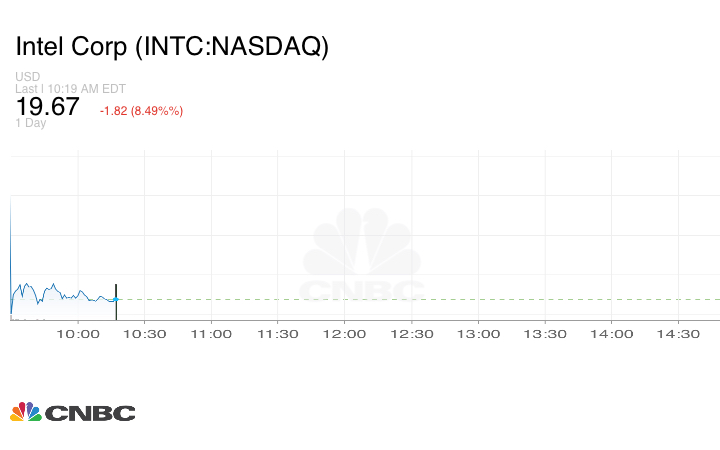The height and width of the screenshot is (450, 720).
Task: Click the 10:30 time axis label
Action: (x=145, y=334)
